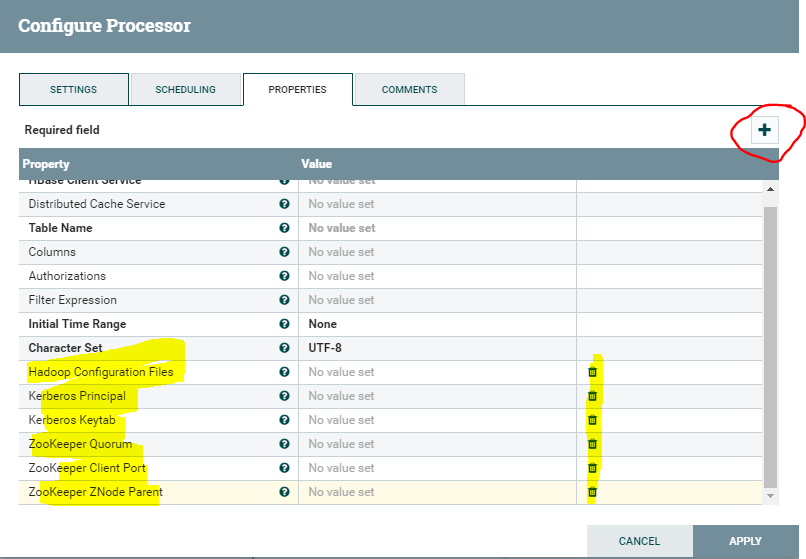Open help for Distributed Cache Service
Image resolution: width=806 pixels, height=559 pixels.
(284, 204)
